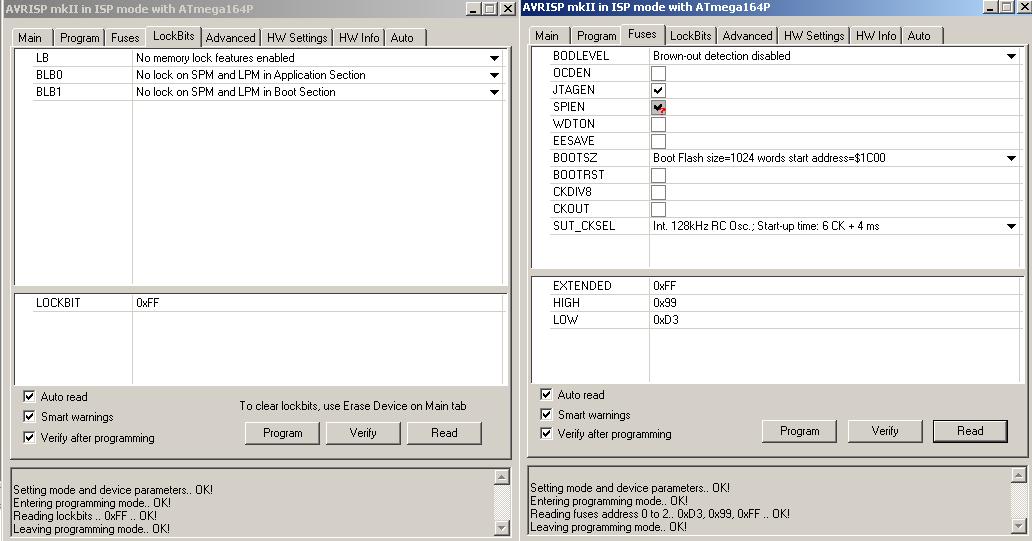Open Auto tab in the left window
Screen dimensions: 1032x541
[x=402, y=38]
